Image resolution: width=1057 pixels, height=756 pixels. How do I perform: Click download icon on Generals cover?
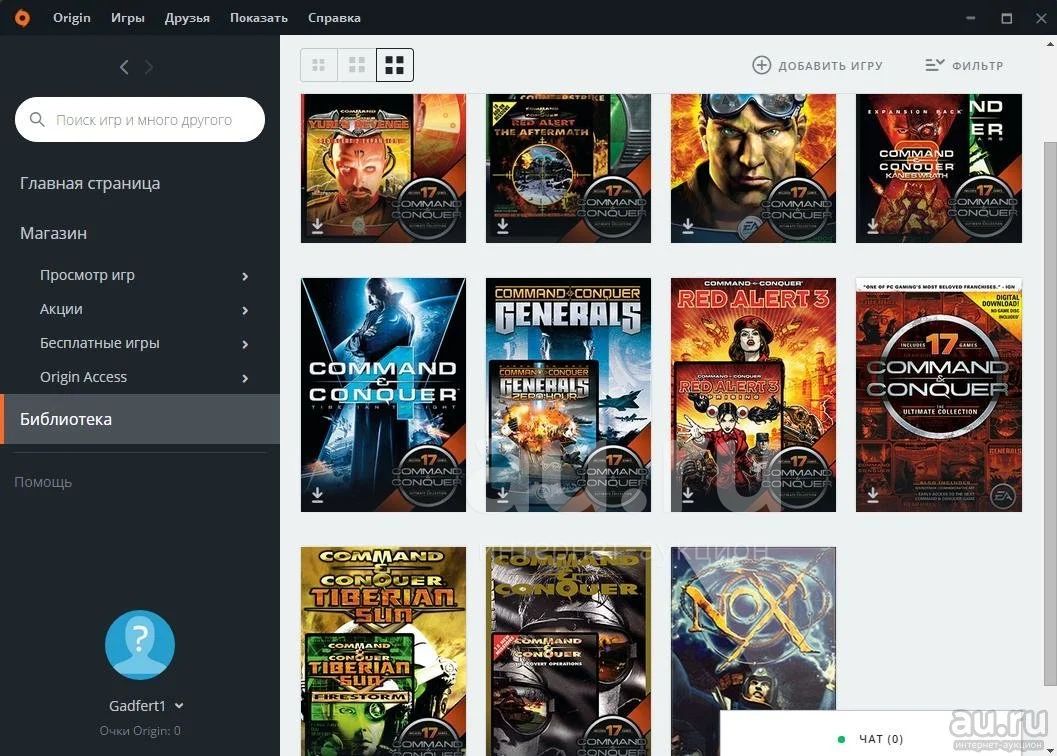(502, 495)
